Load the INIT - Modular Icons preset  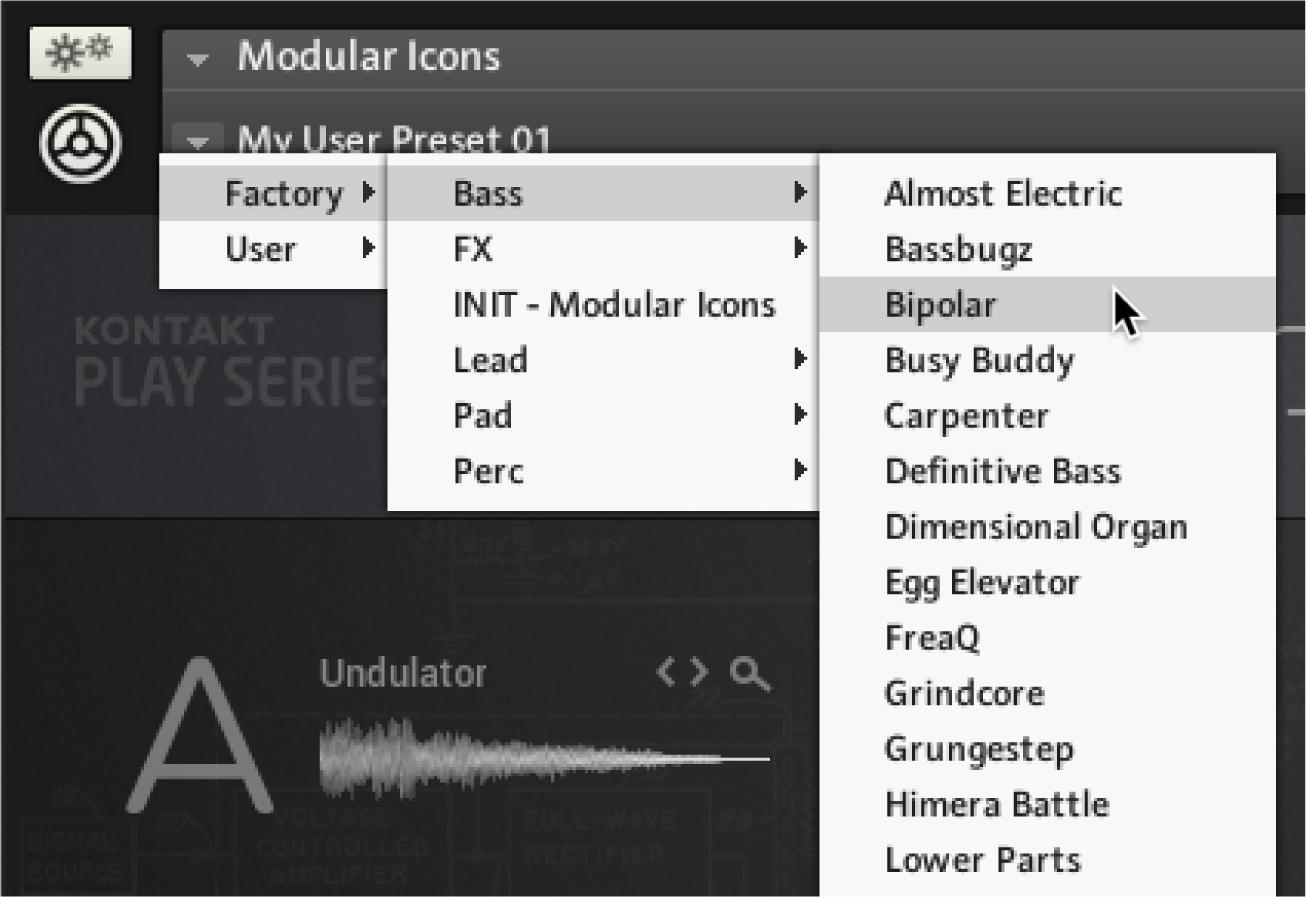tap(614, 305)
